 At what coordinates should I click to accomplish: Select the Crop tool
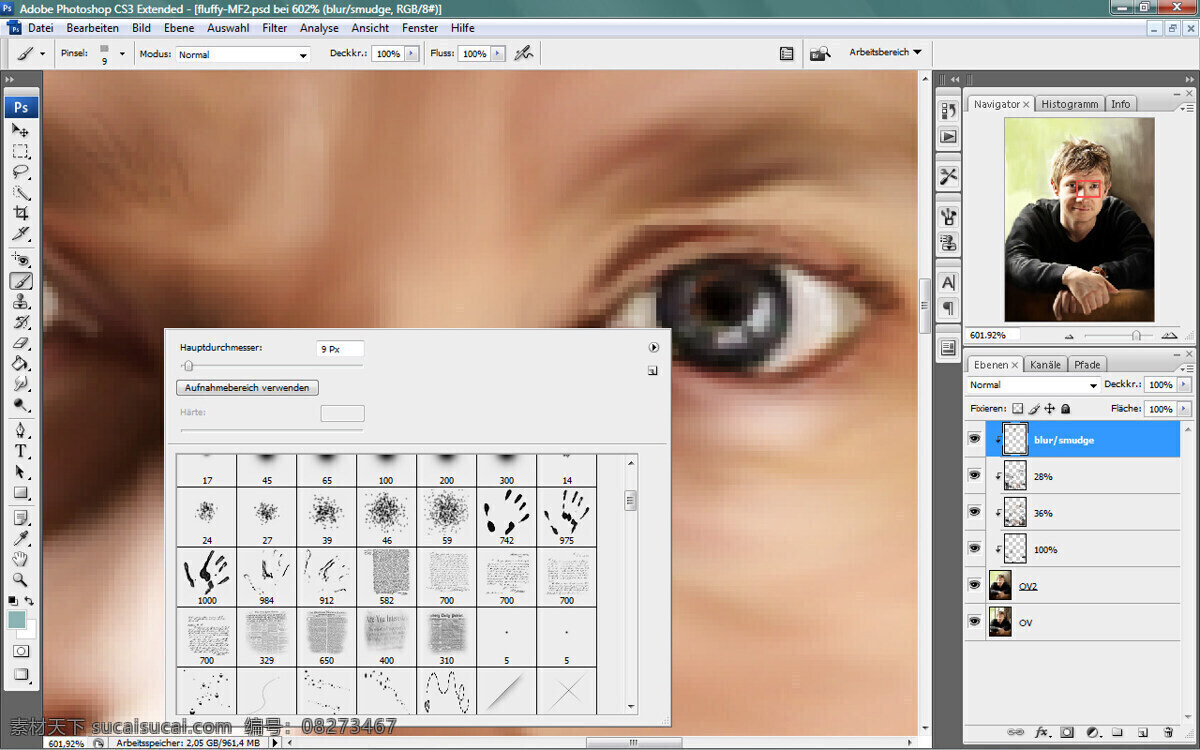[20, 213]
